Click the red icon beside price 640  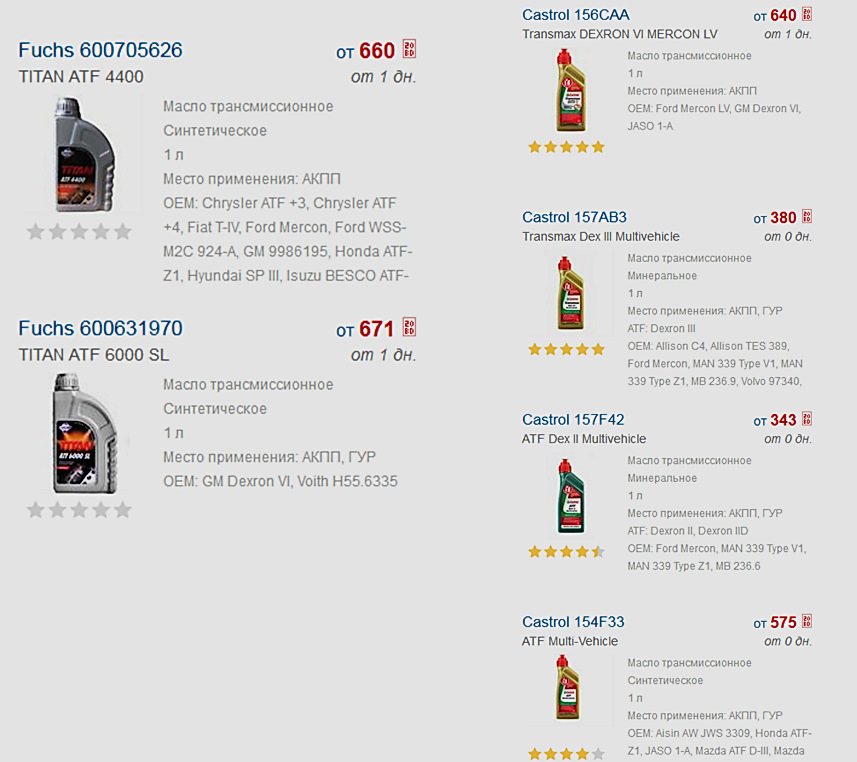[x=807, y=14]
